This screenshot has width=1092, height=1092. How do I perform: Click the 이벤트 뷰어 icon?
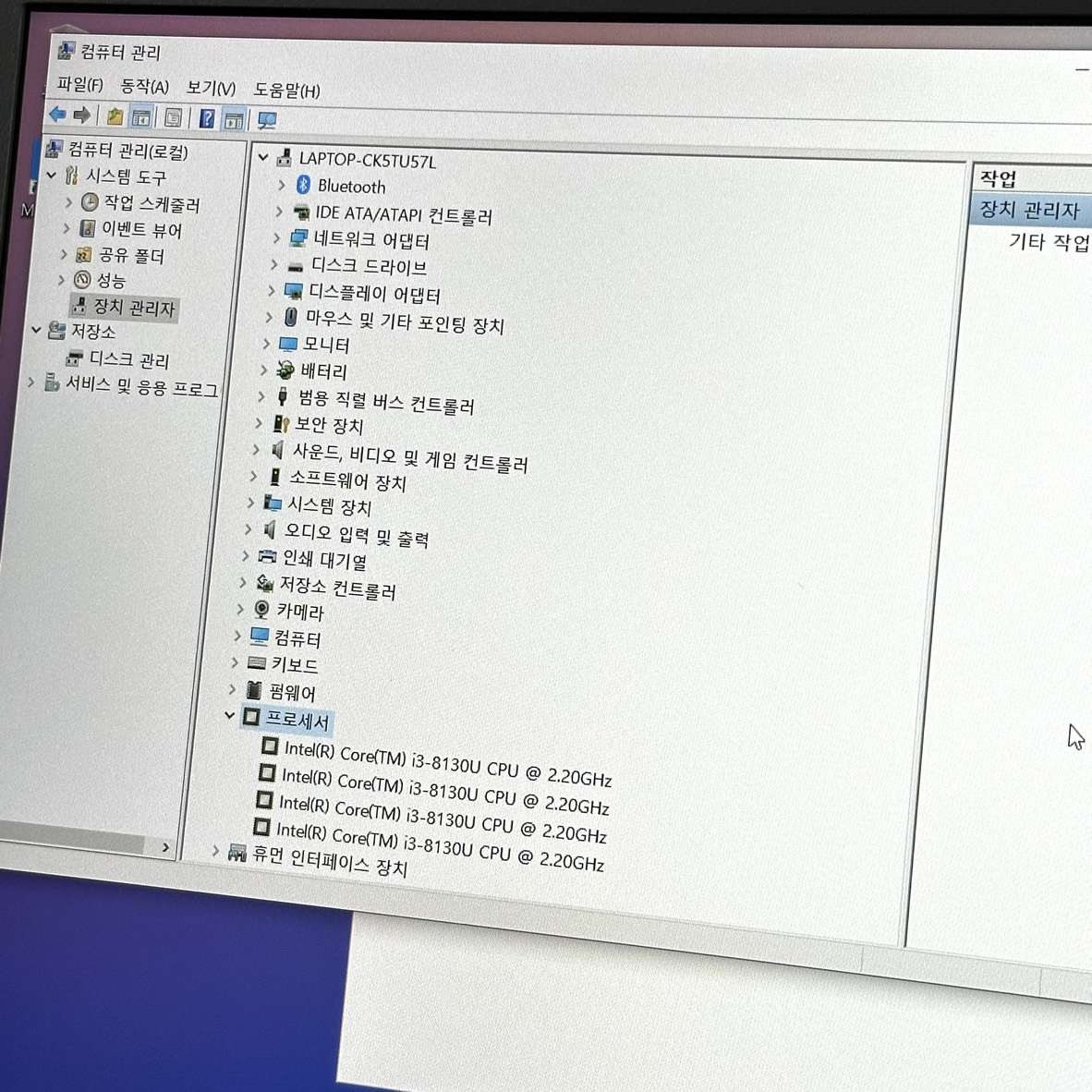88,228
